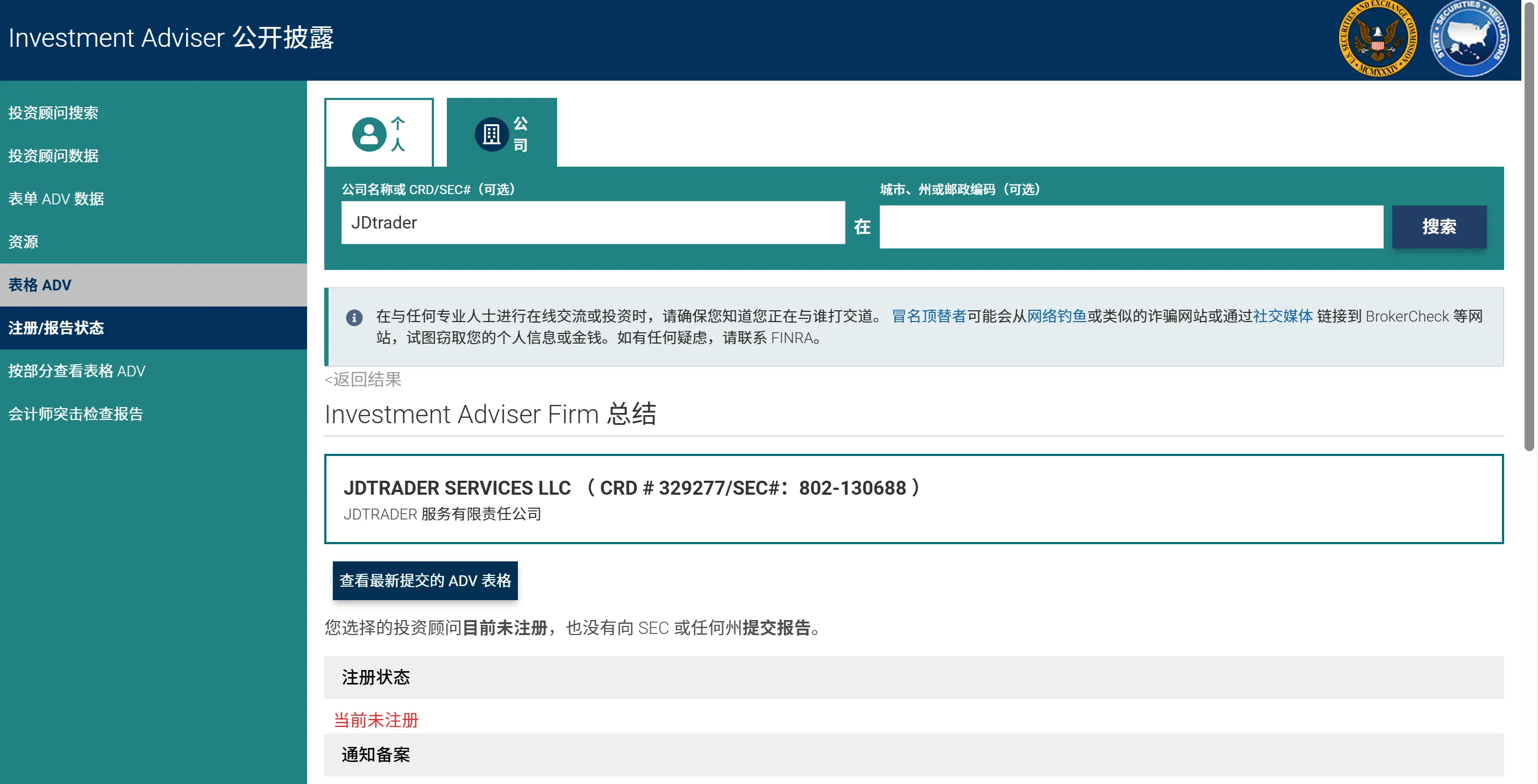The image size is (1538, 784).
Task: Click the company name input containing JDtrader
Action: pyautogui.click(x=593, y=223)
